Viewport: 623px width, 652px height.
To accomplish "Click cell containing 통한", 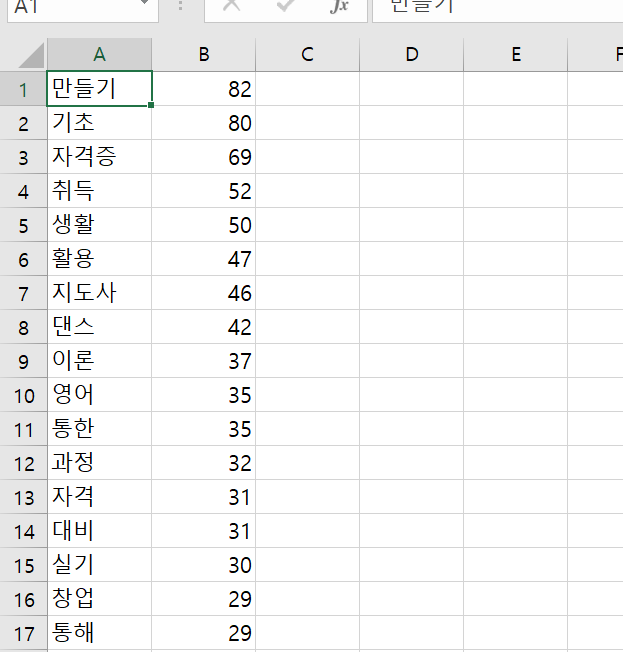I will [x=99, y=429].
